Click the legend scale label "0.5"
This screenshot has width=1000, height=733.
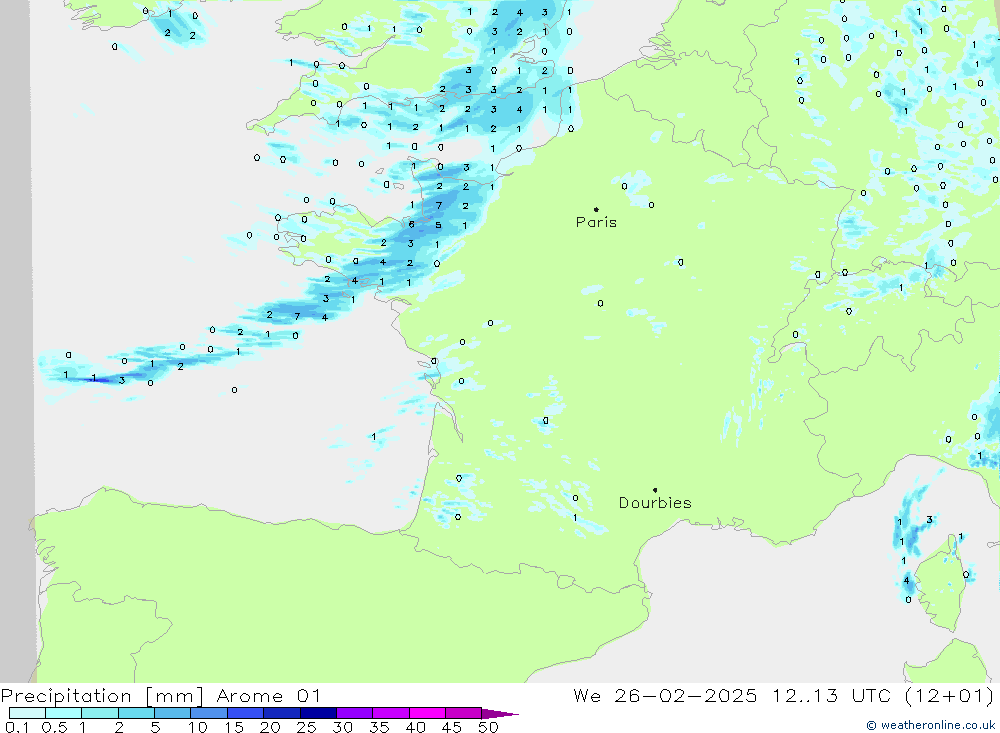[x=54, y=727]
